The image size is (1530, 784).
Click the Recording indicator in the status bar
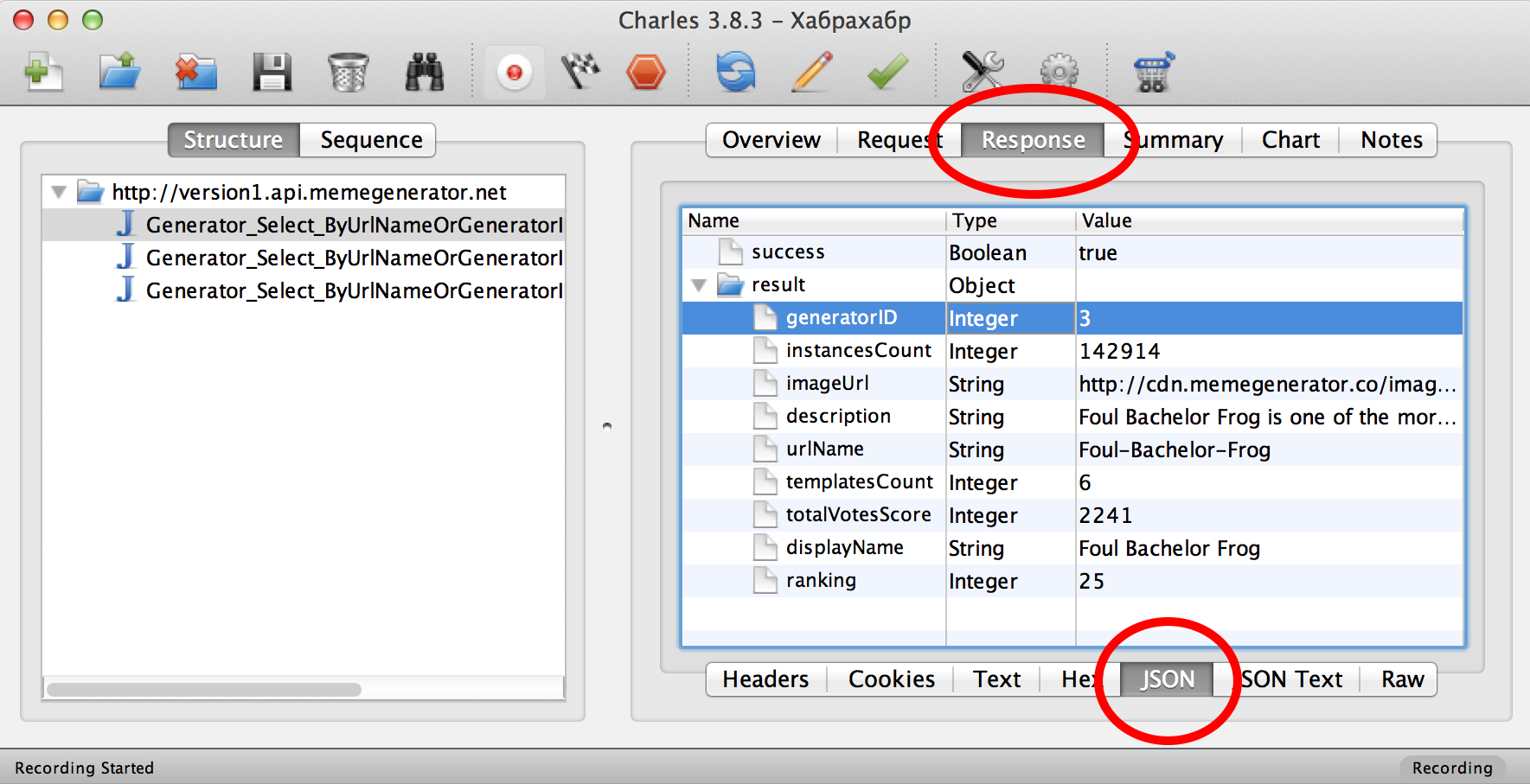(x=1452, y=768)
